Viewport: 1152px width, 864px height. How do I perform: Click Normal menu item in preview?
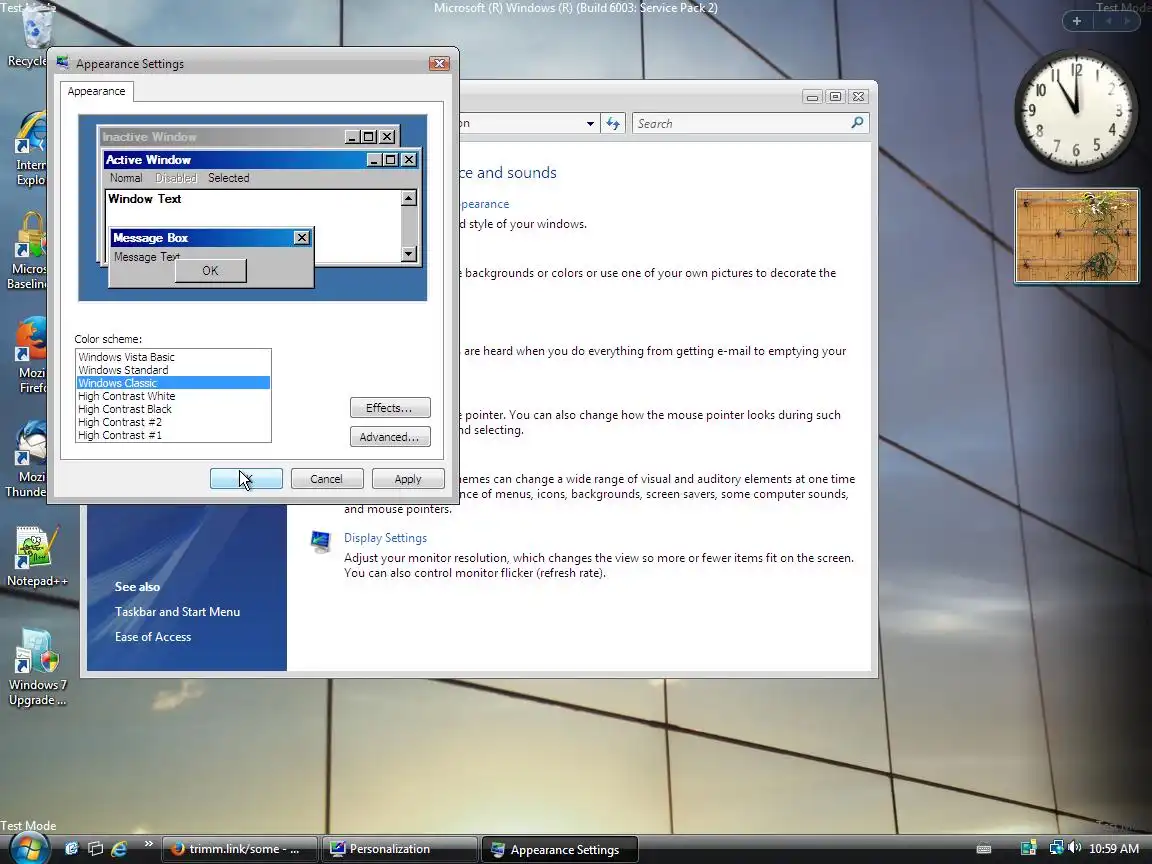[x=126, y=178]
